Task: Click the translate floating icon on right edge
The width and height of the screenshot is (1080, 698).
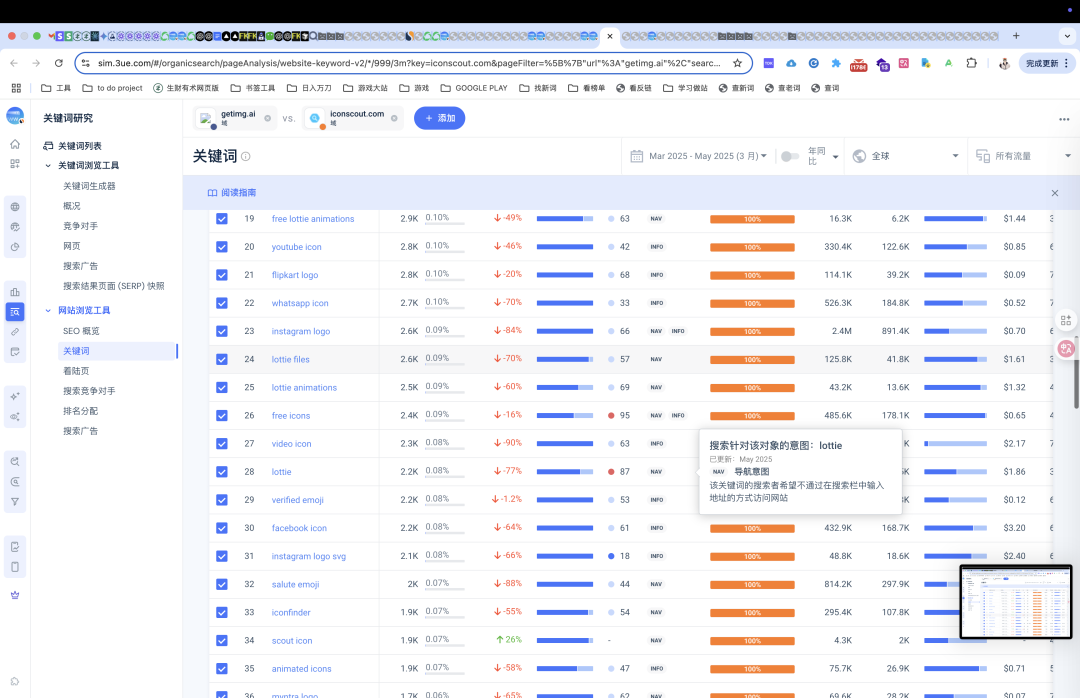Action: pyautogui.click(x=1066, y=349)
